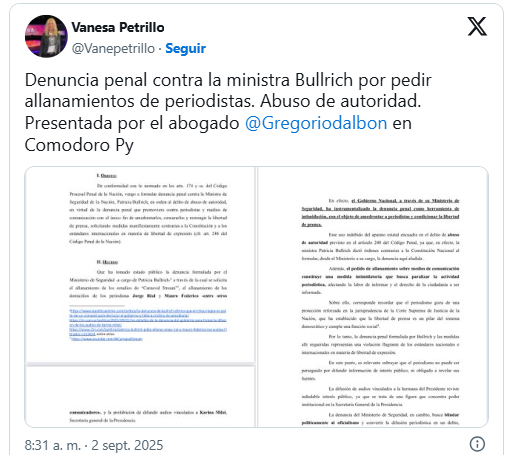Click the words Comodoro Py in the tweet
The height and width of the screenshot is (455, 514).
pyautogui.click(x=79, y=145)
